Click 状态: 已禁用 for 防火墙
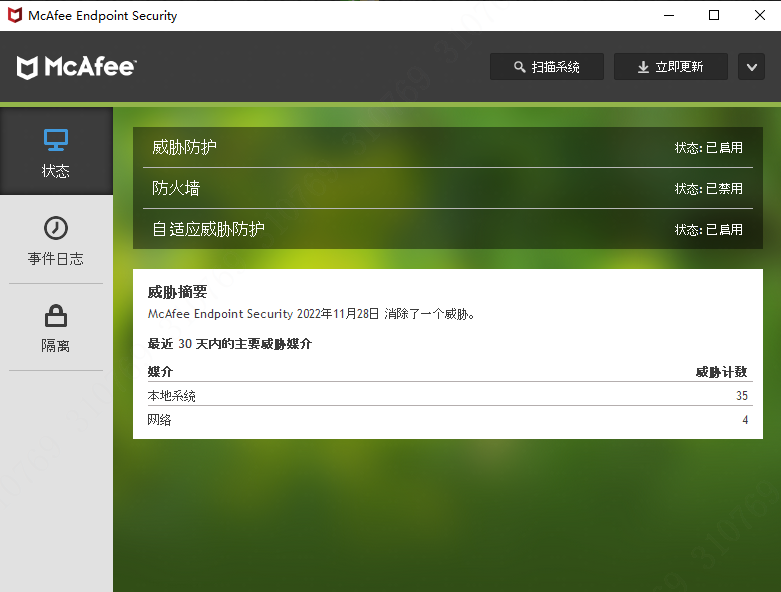The image size is (781, 592). pos(709,188)
